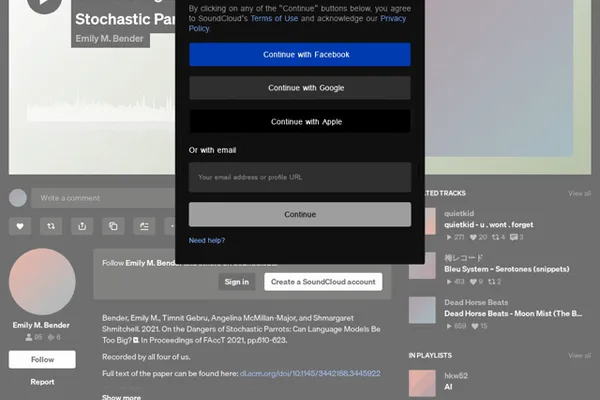Open the hkw52 user name
The width and height of the screenshot is (600, 400).
(x=456, y=376)
